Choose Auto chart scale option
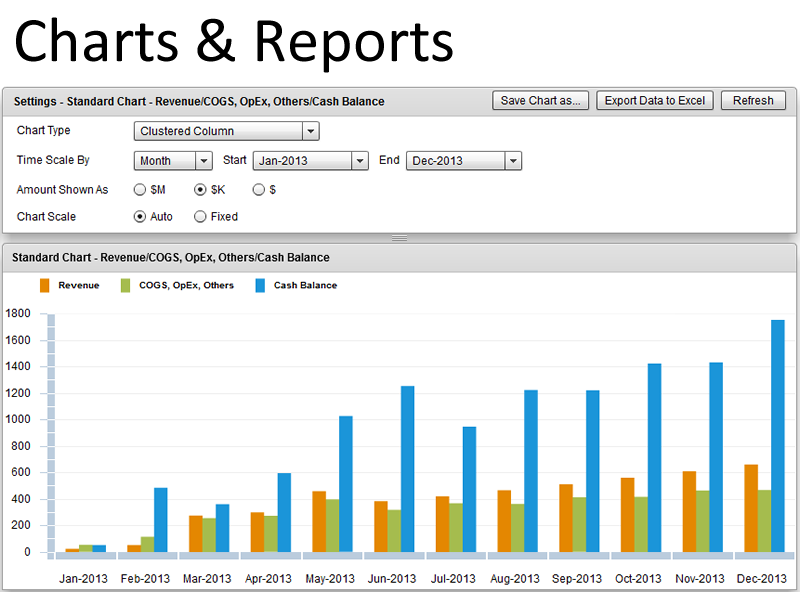The height and width of the screenshot is (600, 800). click(140, 216)
